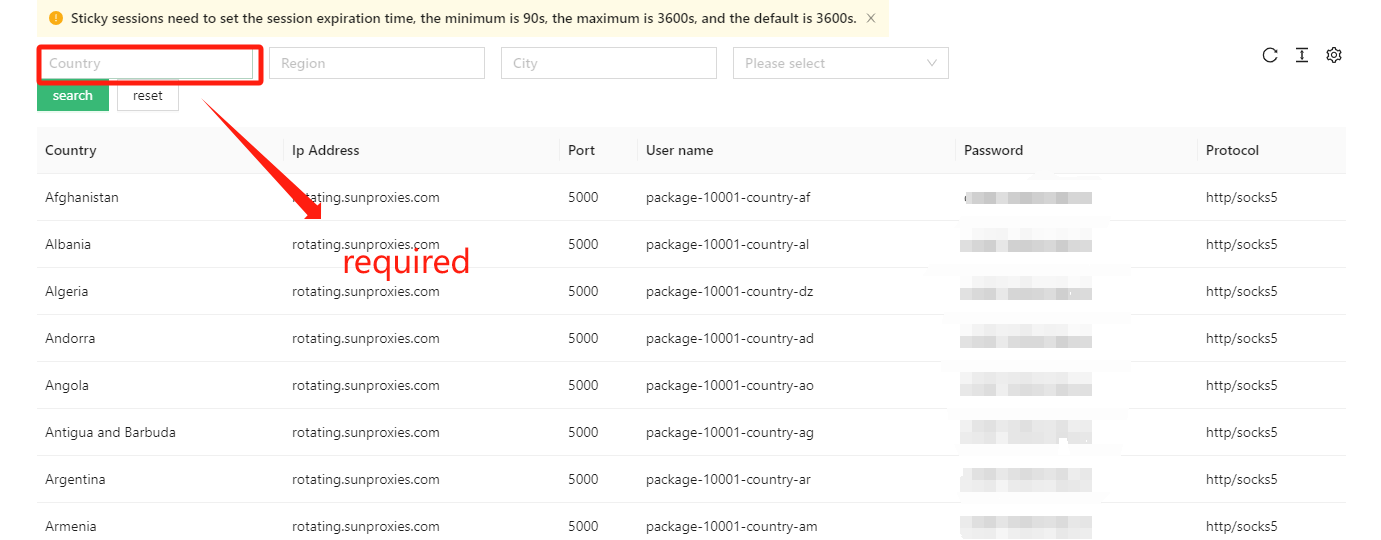1381x540 pixels.
Task: Click the reset button
Action: point(148,96)
